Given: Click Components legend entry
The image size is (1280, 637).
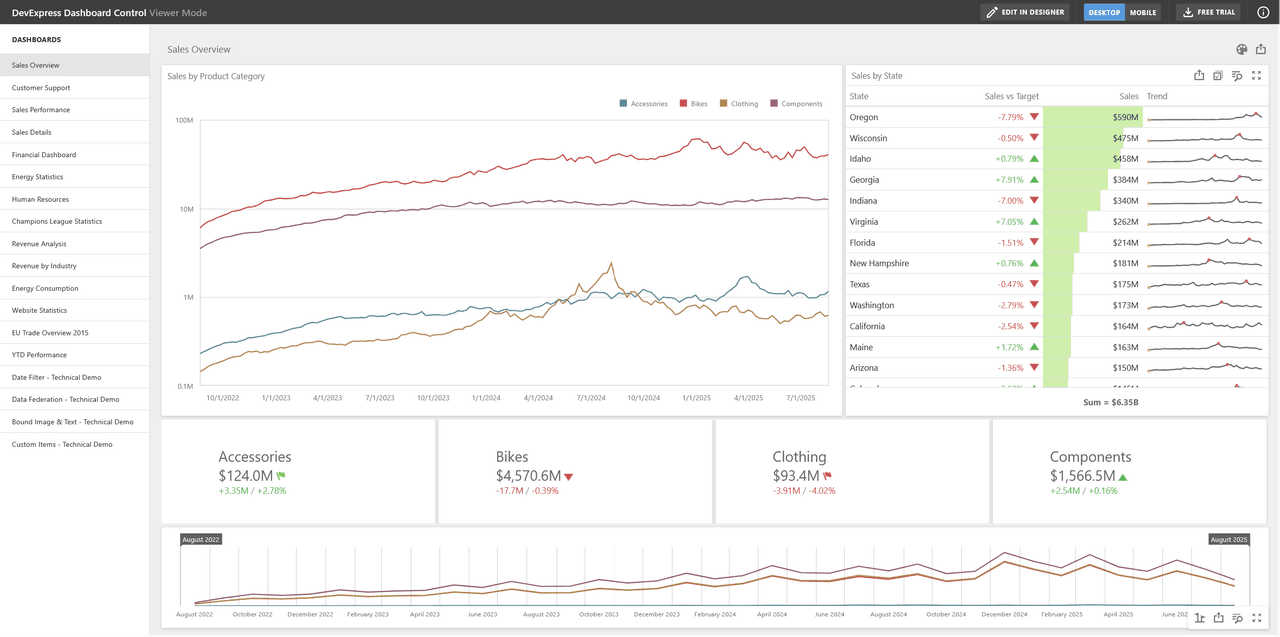Looking at the screenshot, I should 796,104.
